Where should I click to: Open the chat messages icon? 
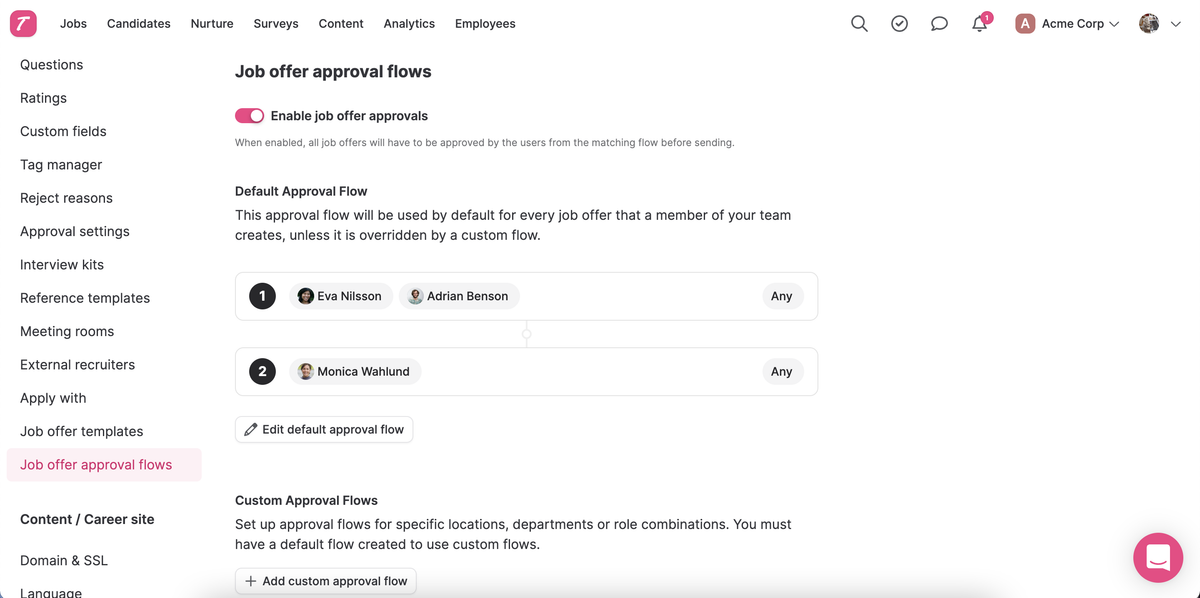939,23
